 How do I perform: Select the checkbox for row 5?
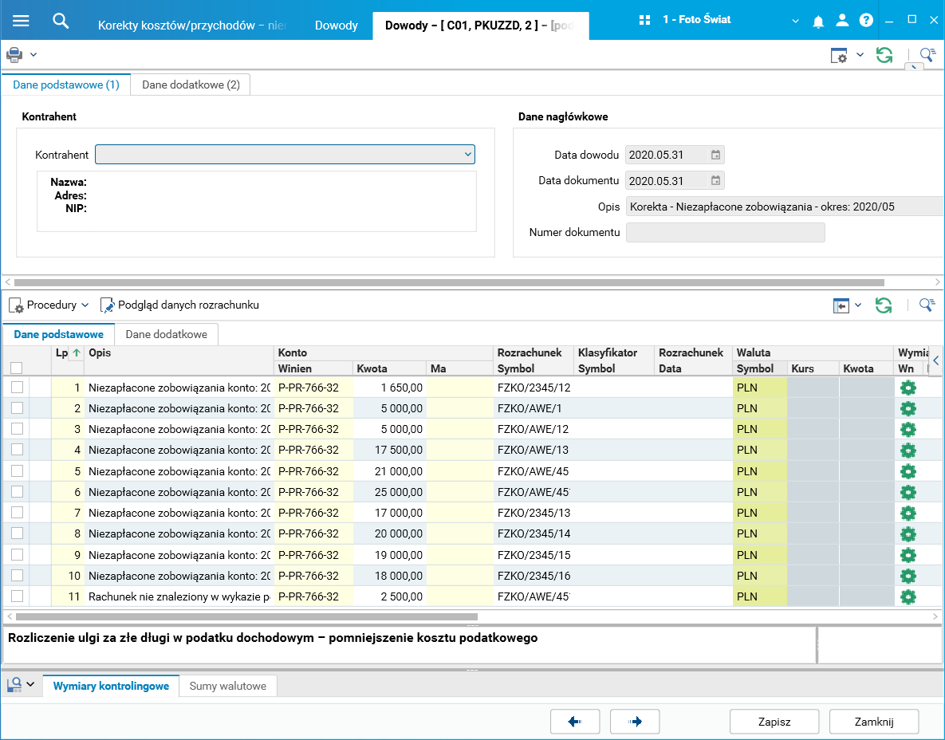point(17,471)
